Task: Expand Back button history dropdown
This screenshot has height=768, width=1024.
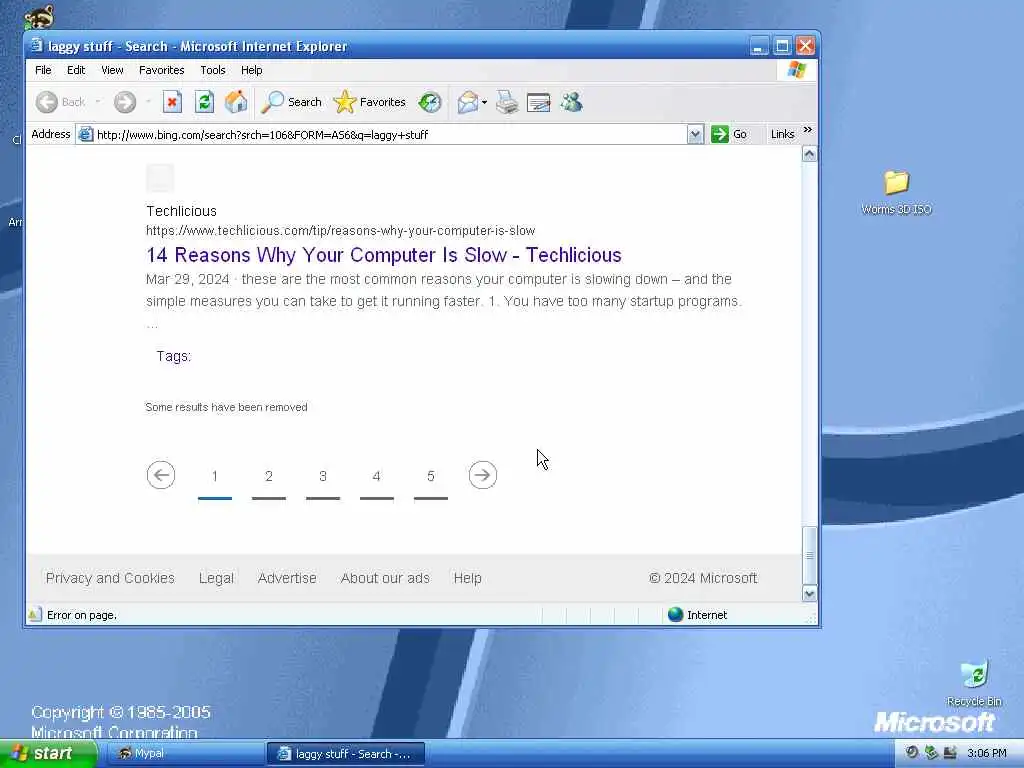Action: point(98,102)
